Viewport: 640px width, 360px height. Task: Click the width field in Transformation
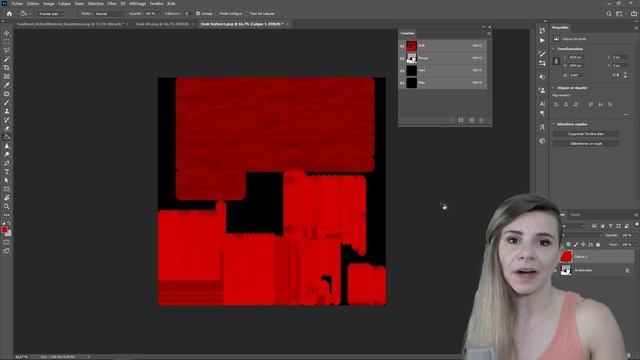coord(576,58)
